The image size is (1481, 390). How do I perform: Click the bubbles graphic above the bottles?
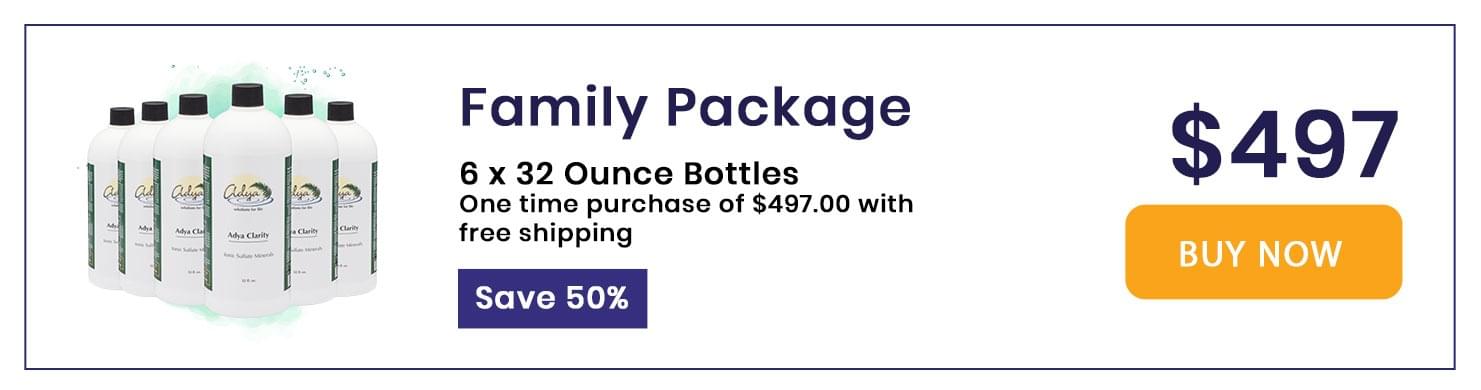[x=318, y=74]
